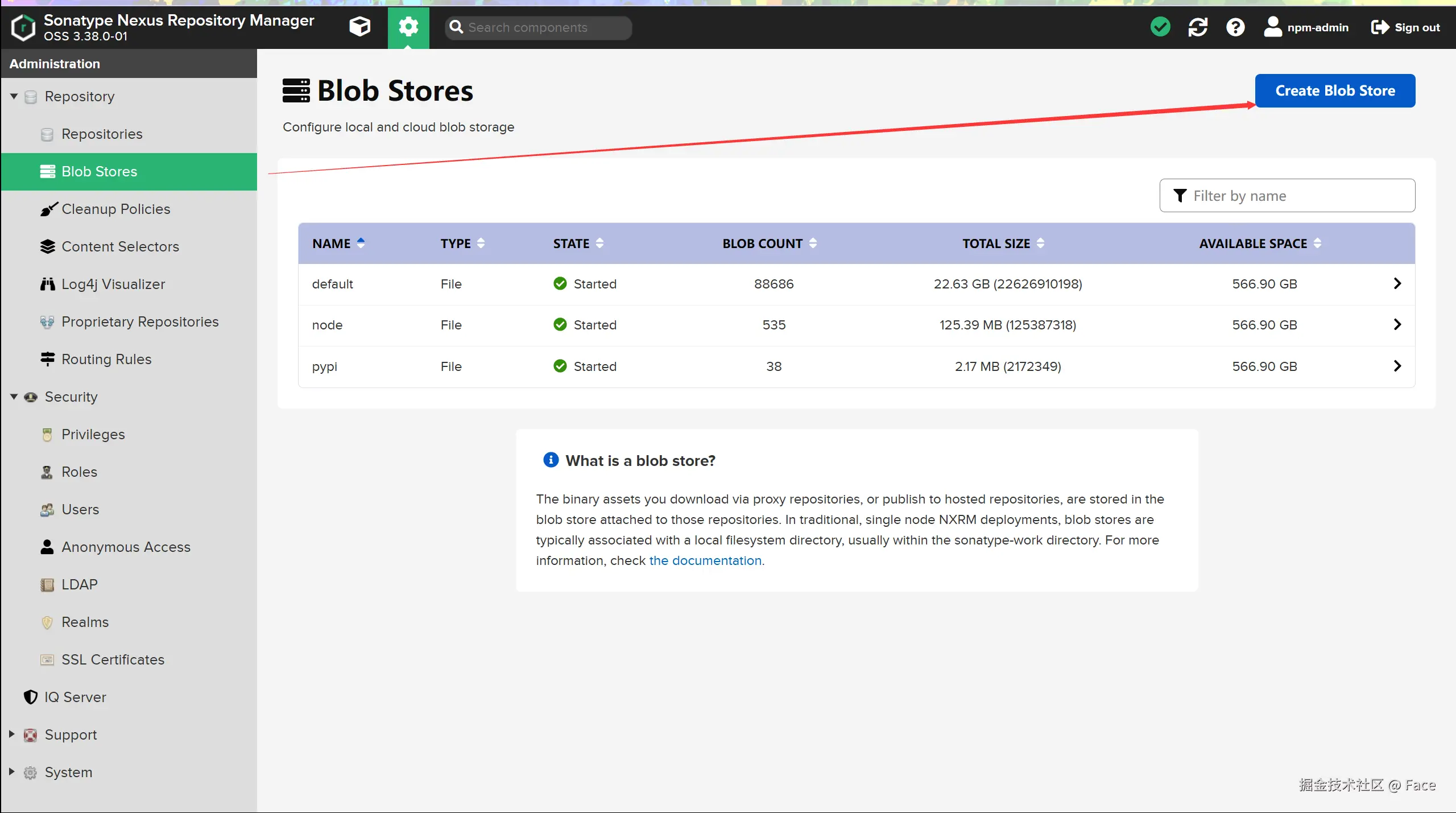Collapse the Repository tree section
This screenshot has height=813, width=1456.
[x=14, y=96]
